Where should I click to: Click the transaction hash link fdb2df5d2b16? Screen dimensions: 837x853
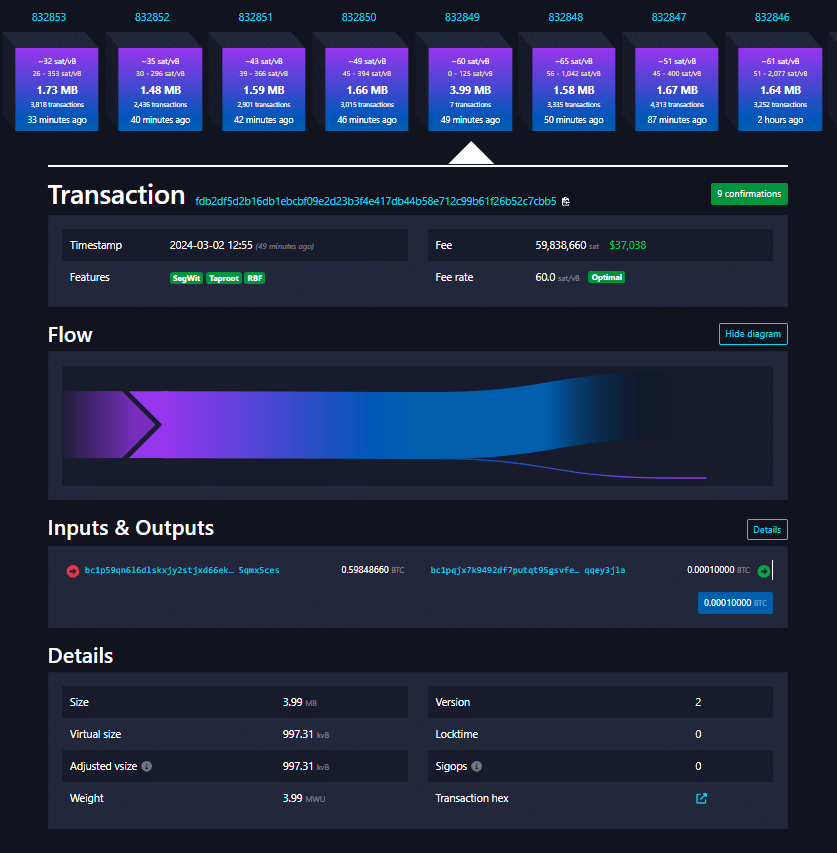click(375, 201)
